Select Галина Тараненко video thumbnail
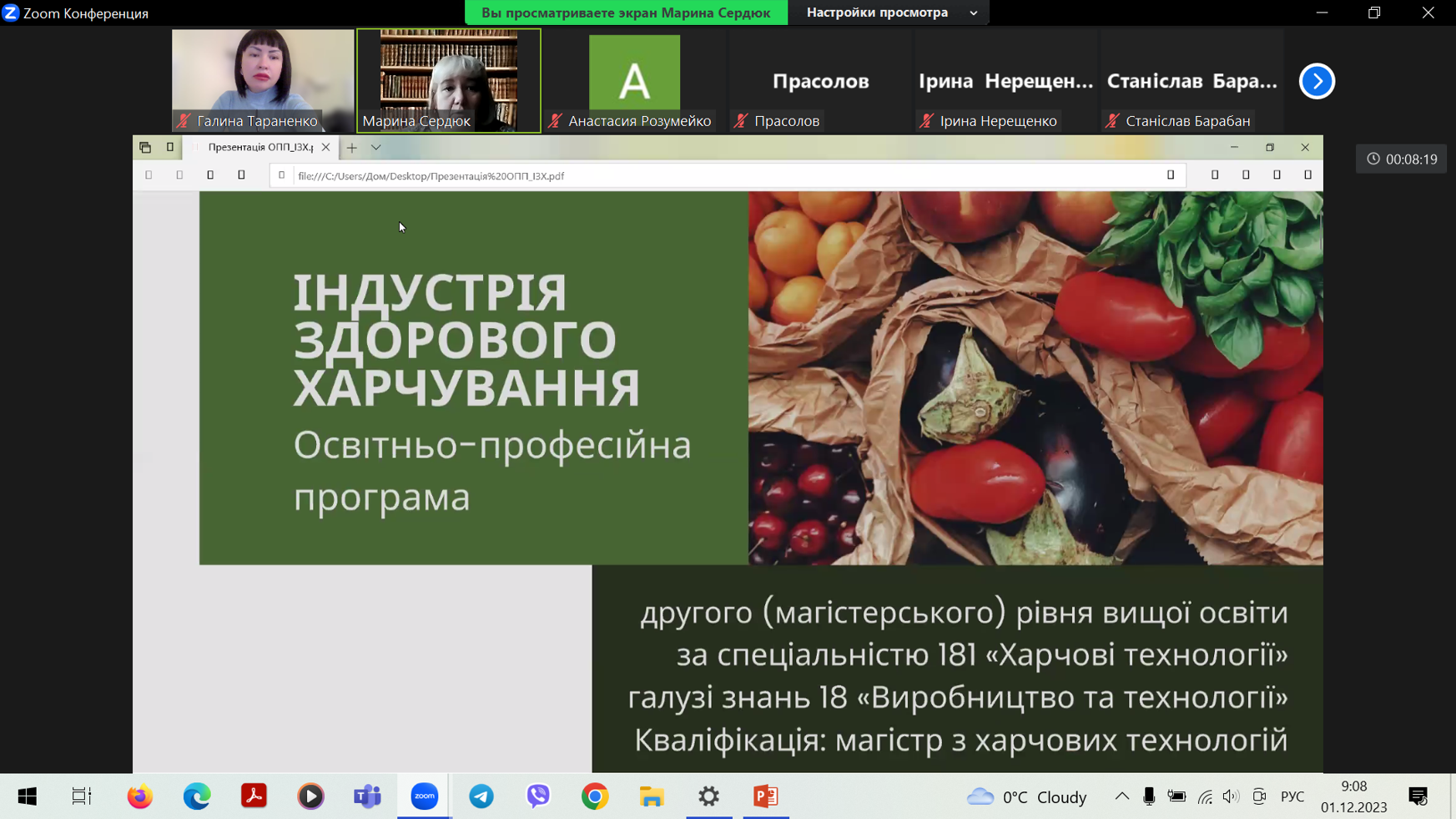This screenshot has height=819, width=1456. click(x=263, y=80)
